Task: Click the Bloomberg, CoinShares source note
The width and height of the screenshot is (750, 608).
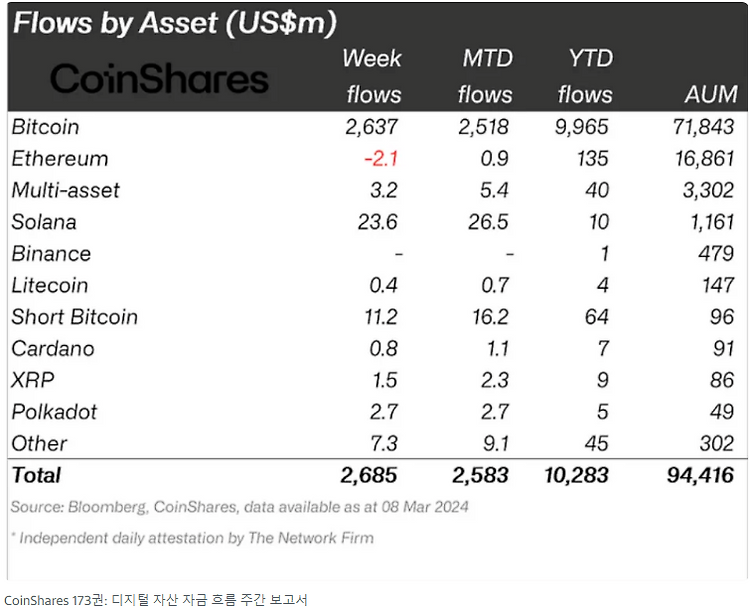Action: (x=240, y=507)
